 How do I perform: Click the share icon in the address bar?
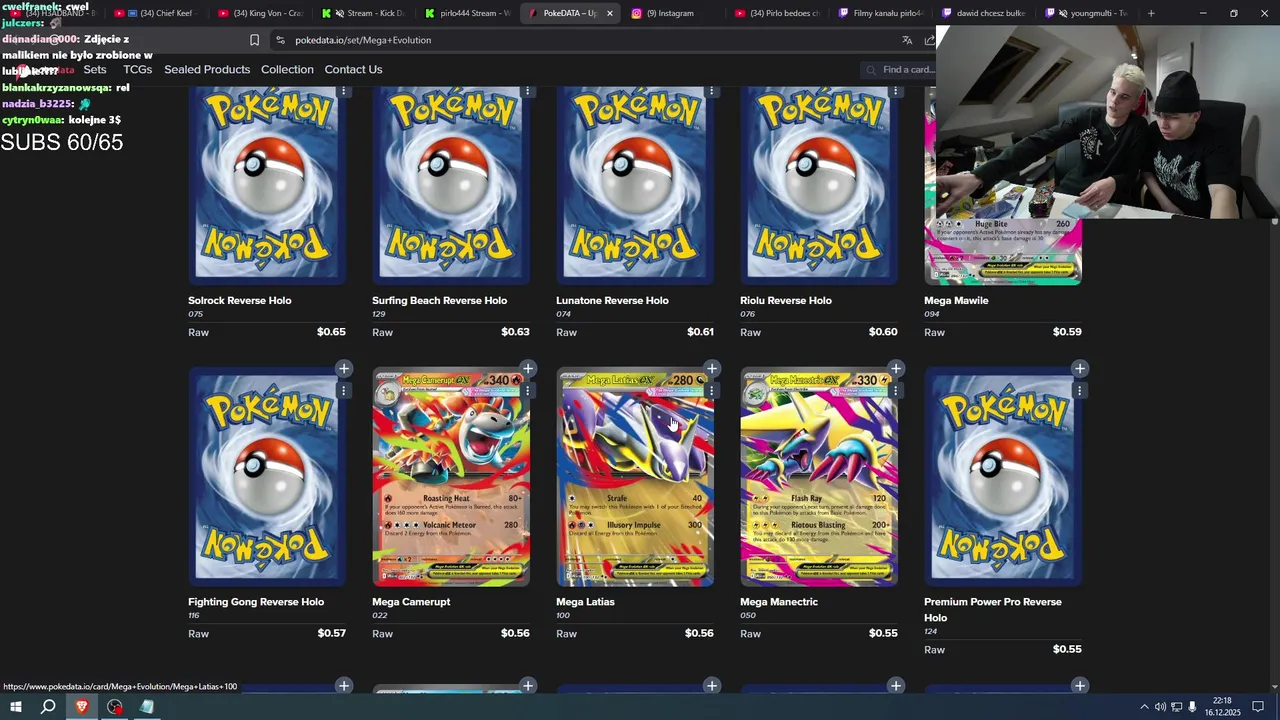point(930,40)
